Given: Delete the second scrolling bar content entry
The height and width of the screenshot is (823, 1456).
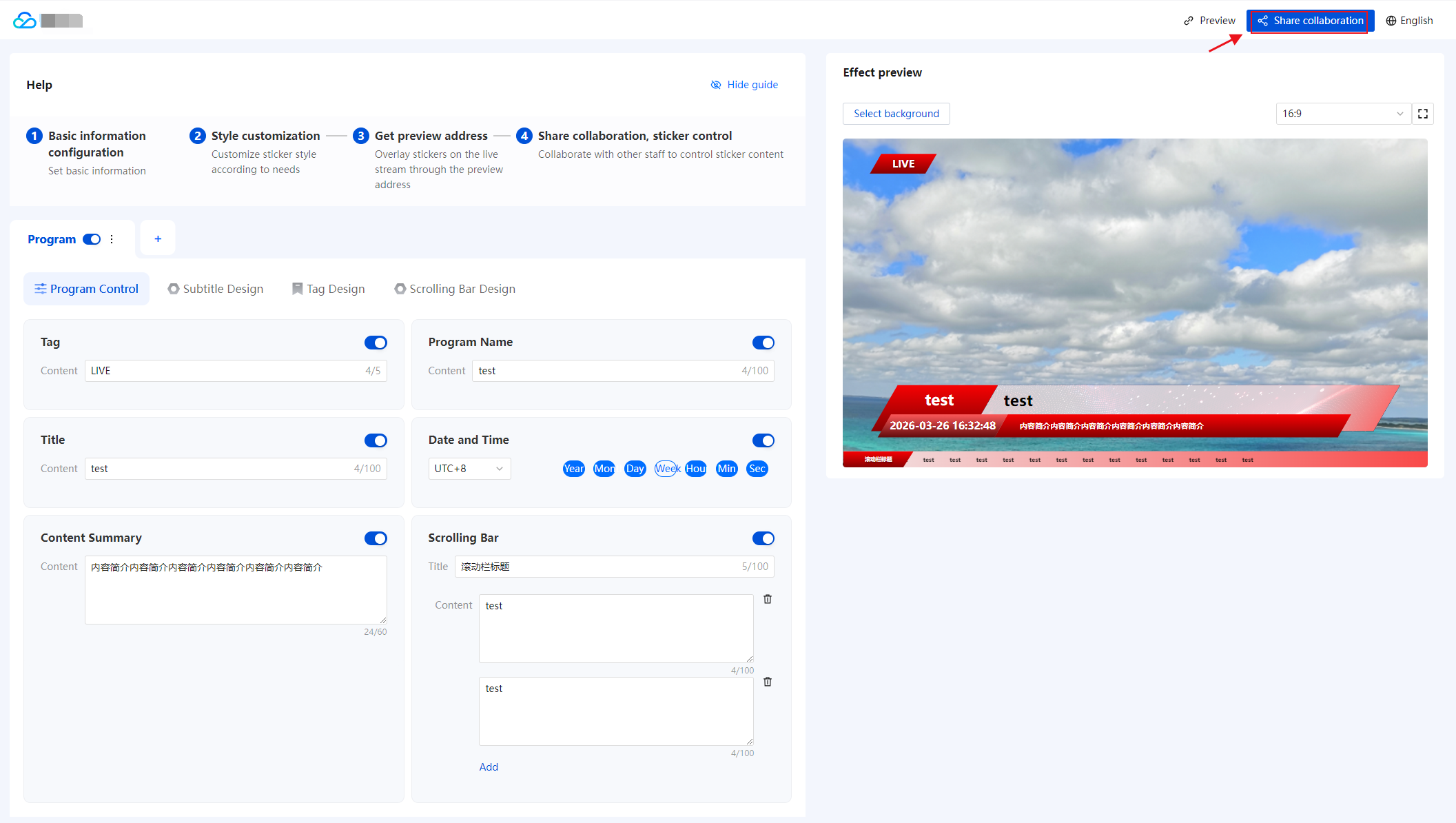Looking at the screenshot, I should (x=768, y=682).
